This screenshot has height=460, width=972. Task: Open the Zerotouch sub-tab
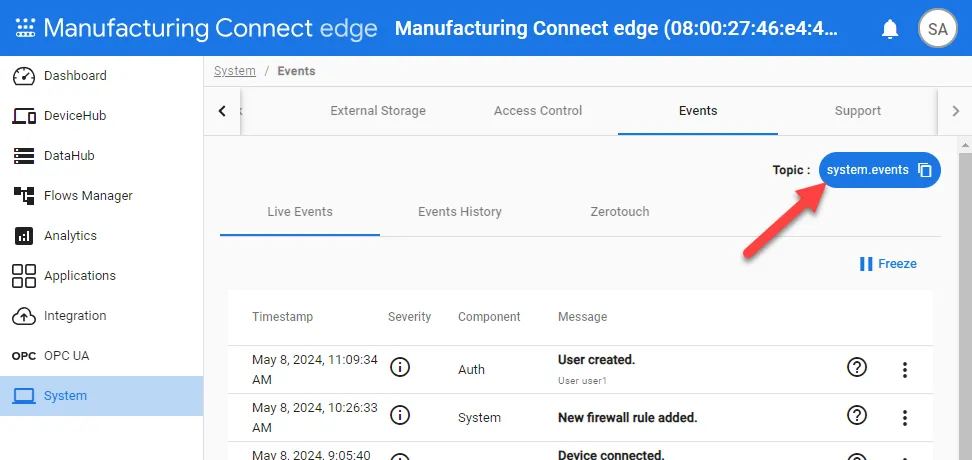(620, 212)
